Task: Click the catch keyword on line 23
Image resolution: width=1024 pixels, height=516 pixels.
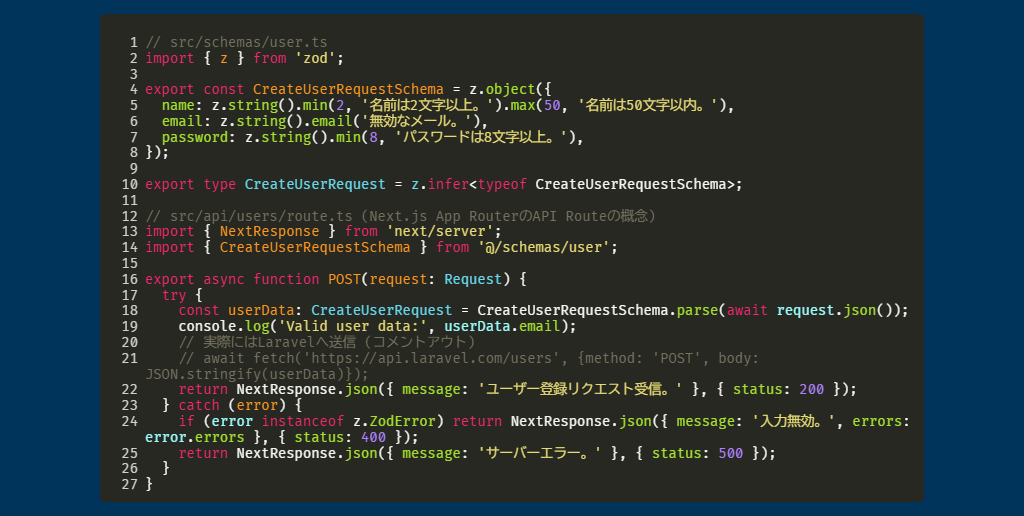Action: pos(199,405)
